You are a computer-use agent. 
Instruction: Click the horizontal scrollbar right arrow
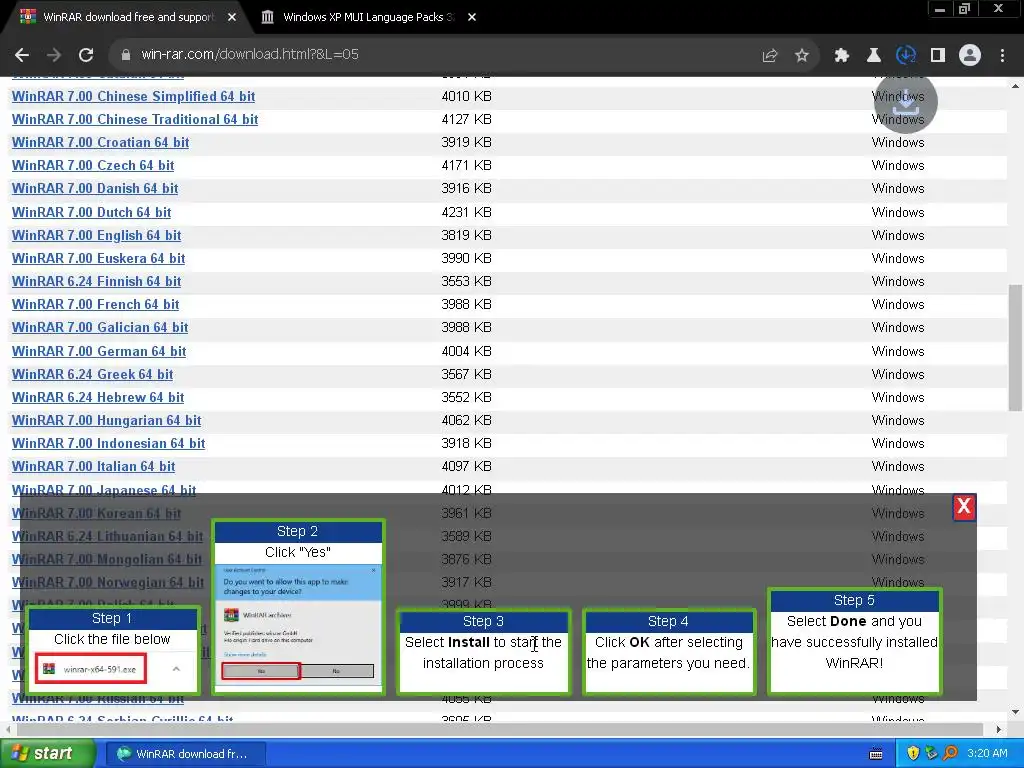pos(998,729)
